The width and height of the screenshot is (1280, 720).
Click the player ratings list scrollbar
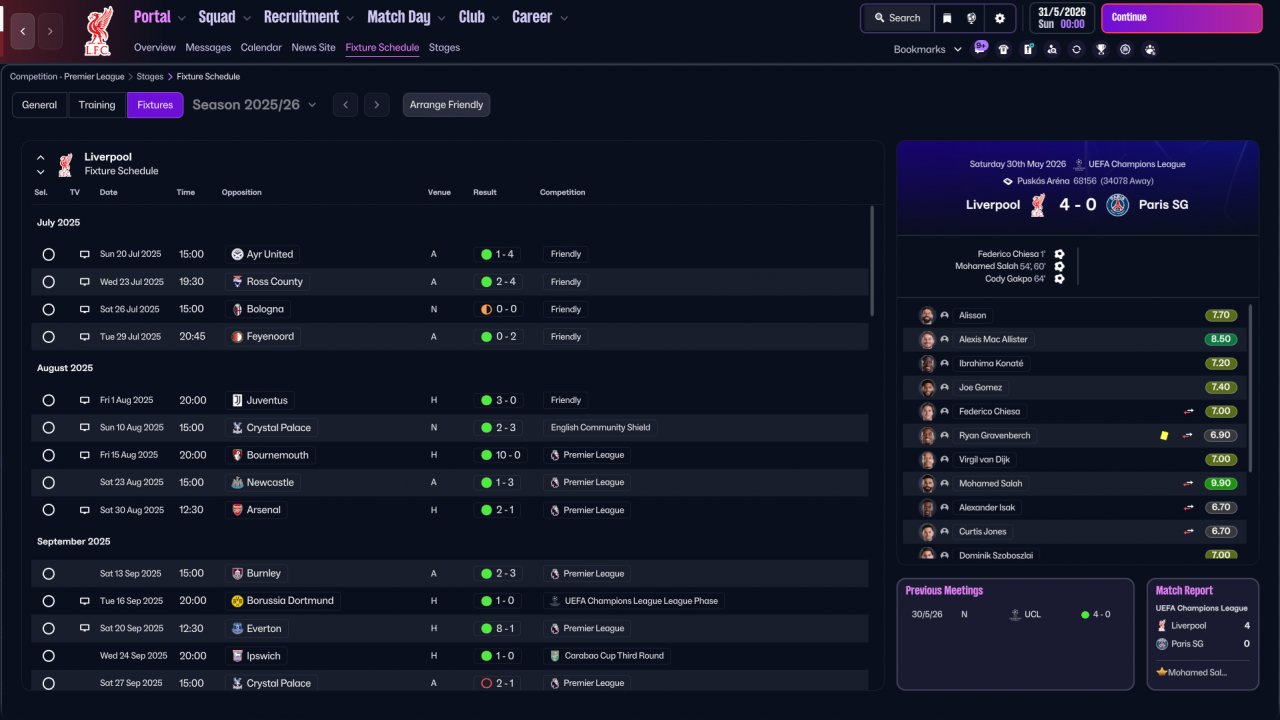point(1250,388)
